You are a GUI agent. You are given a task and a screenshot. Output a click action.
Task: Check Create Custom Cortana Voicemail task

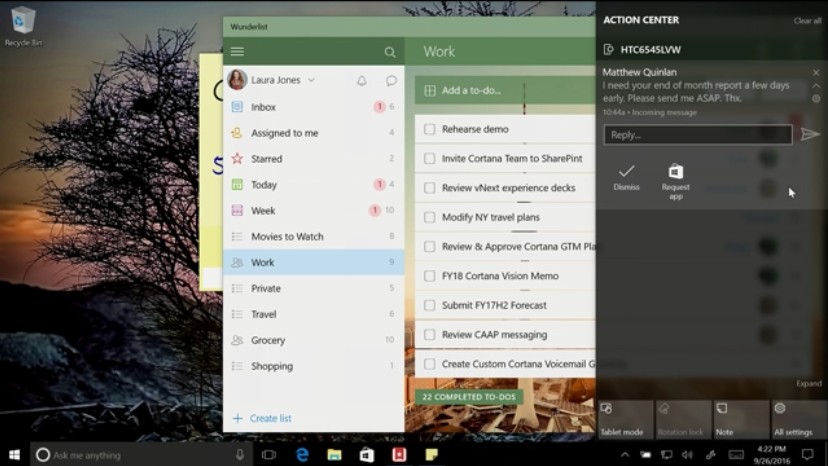tap(430, 364)
